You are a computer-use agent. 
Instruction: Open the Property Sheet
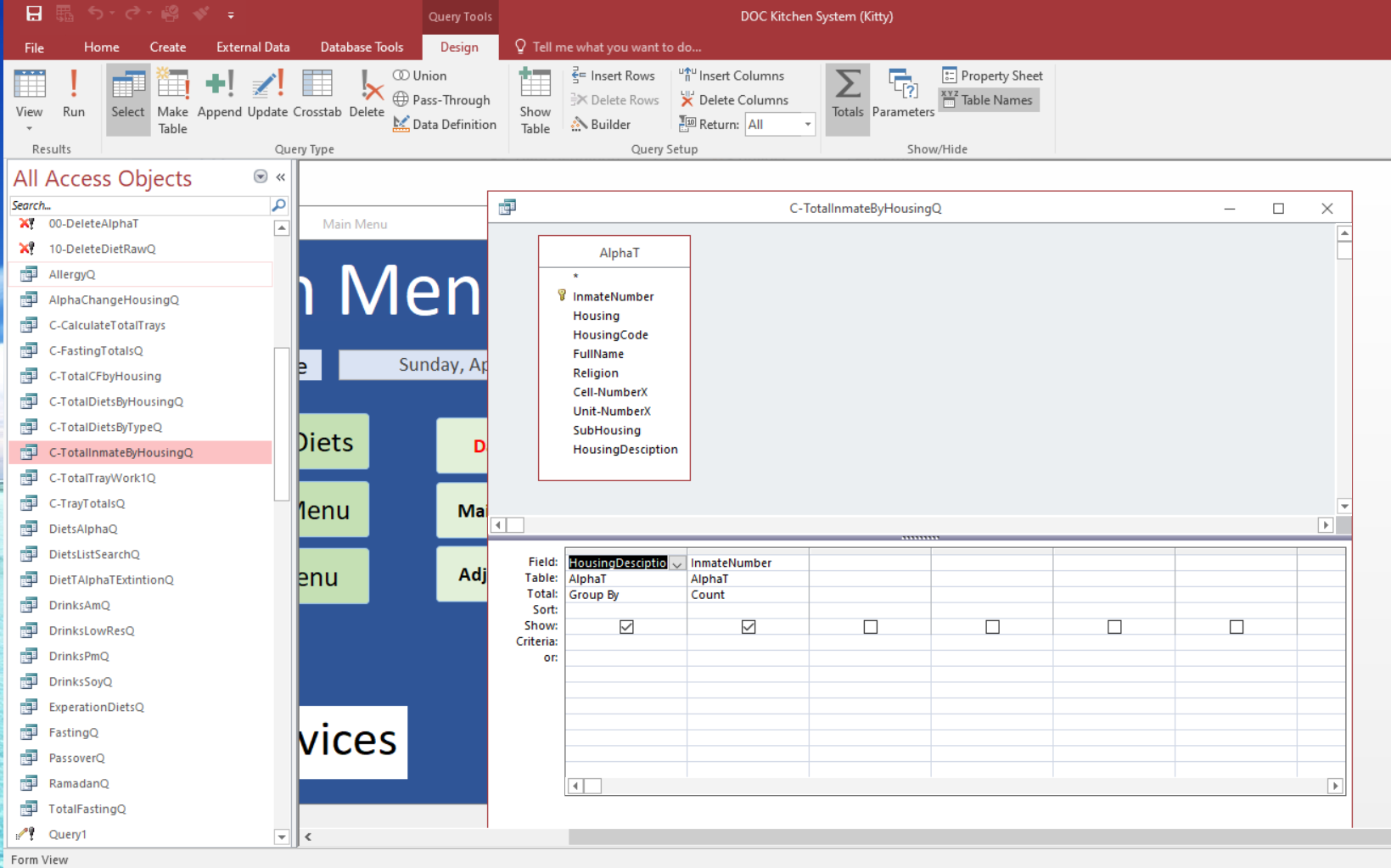(x=991, y=76)
